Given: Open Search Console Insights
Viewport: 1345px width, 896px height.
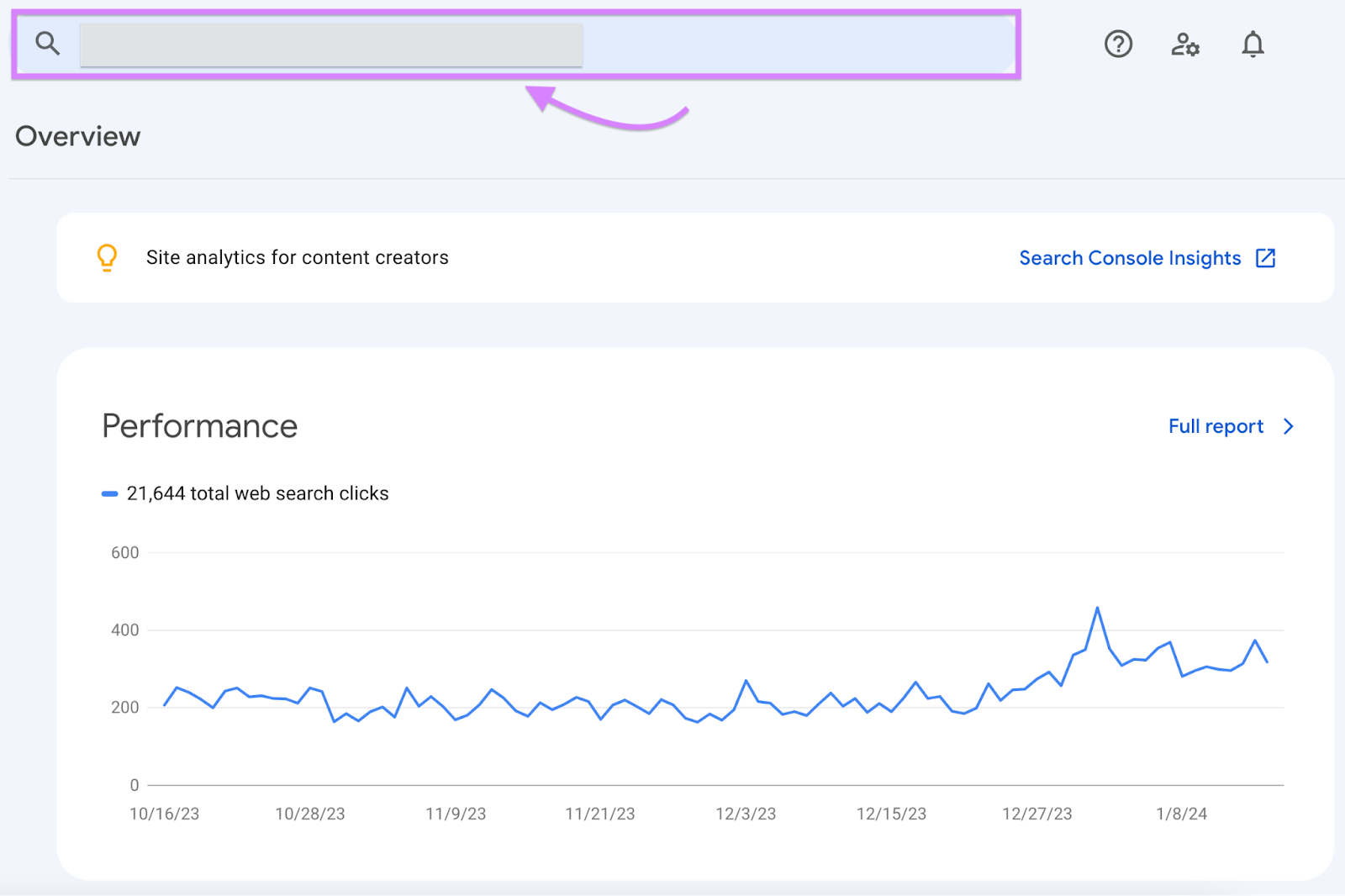Looking at the screenshot, I should [x=1129, y=258].
